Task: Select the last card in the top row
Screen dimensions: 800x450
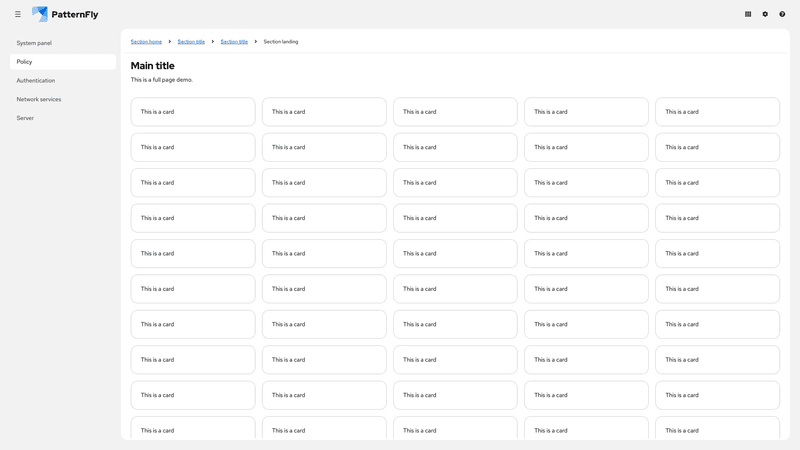Action: click(717, 112)
